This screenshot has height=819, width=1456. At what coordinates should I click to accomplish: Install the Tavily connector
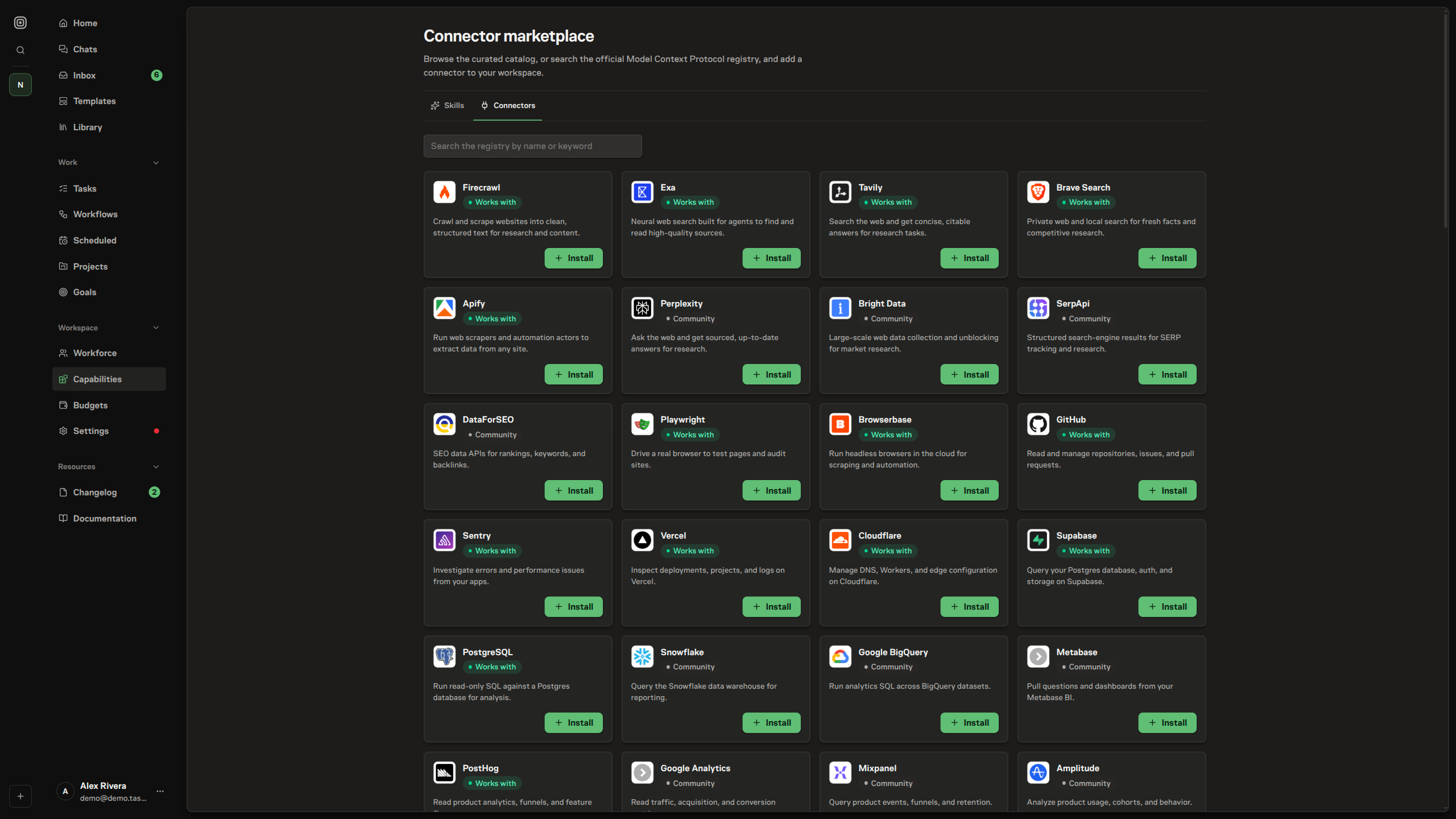(969, 258)
